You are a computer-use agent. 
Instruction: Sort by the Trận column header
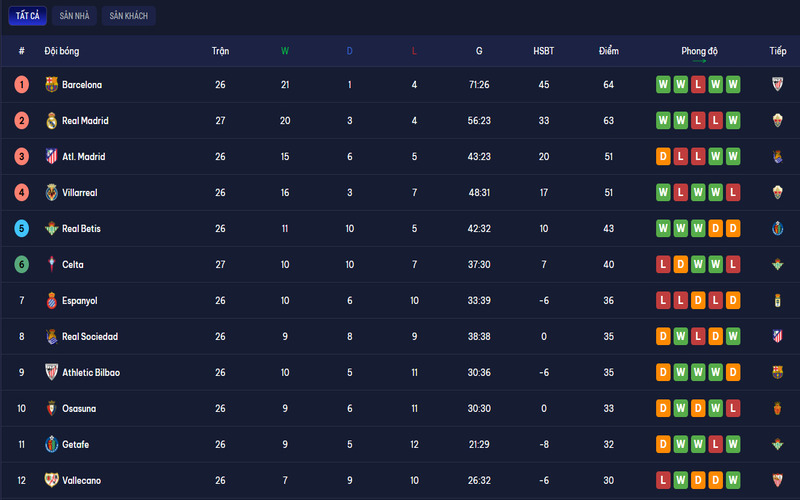[220, 51]
